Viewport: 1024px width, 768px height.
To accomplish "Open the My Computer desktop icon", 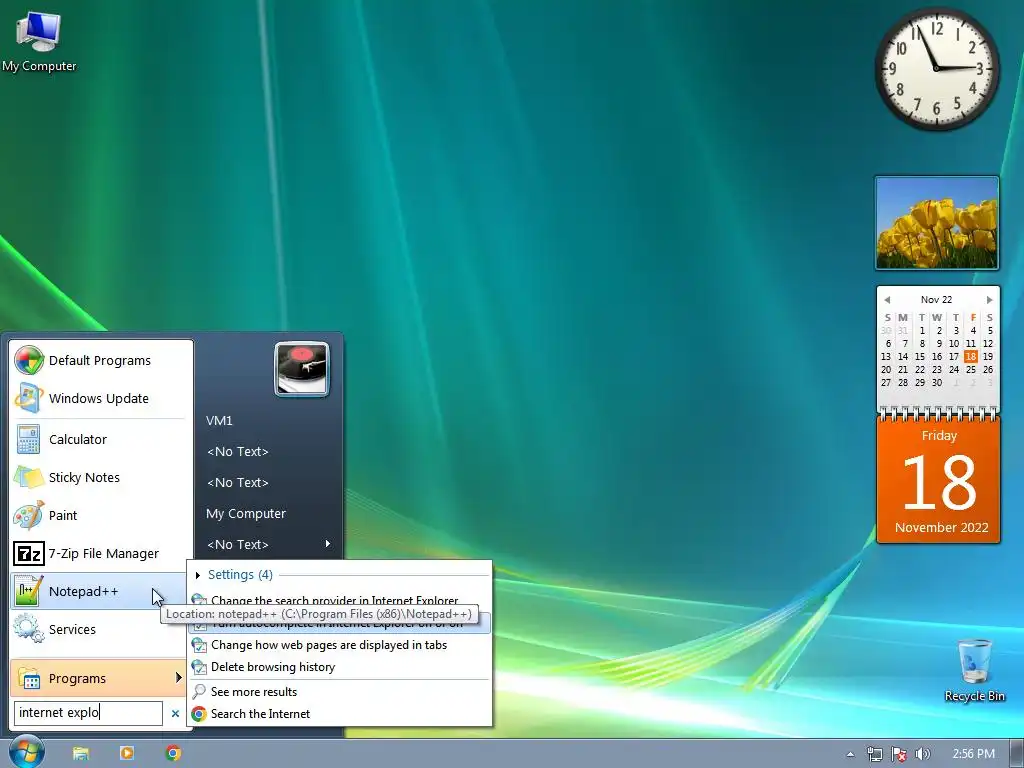I will pos(39,40).
